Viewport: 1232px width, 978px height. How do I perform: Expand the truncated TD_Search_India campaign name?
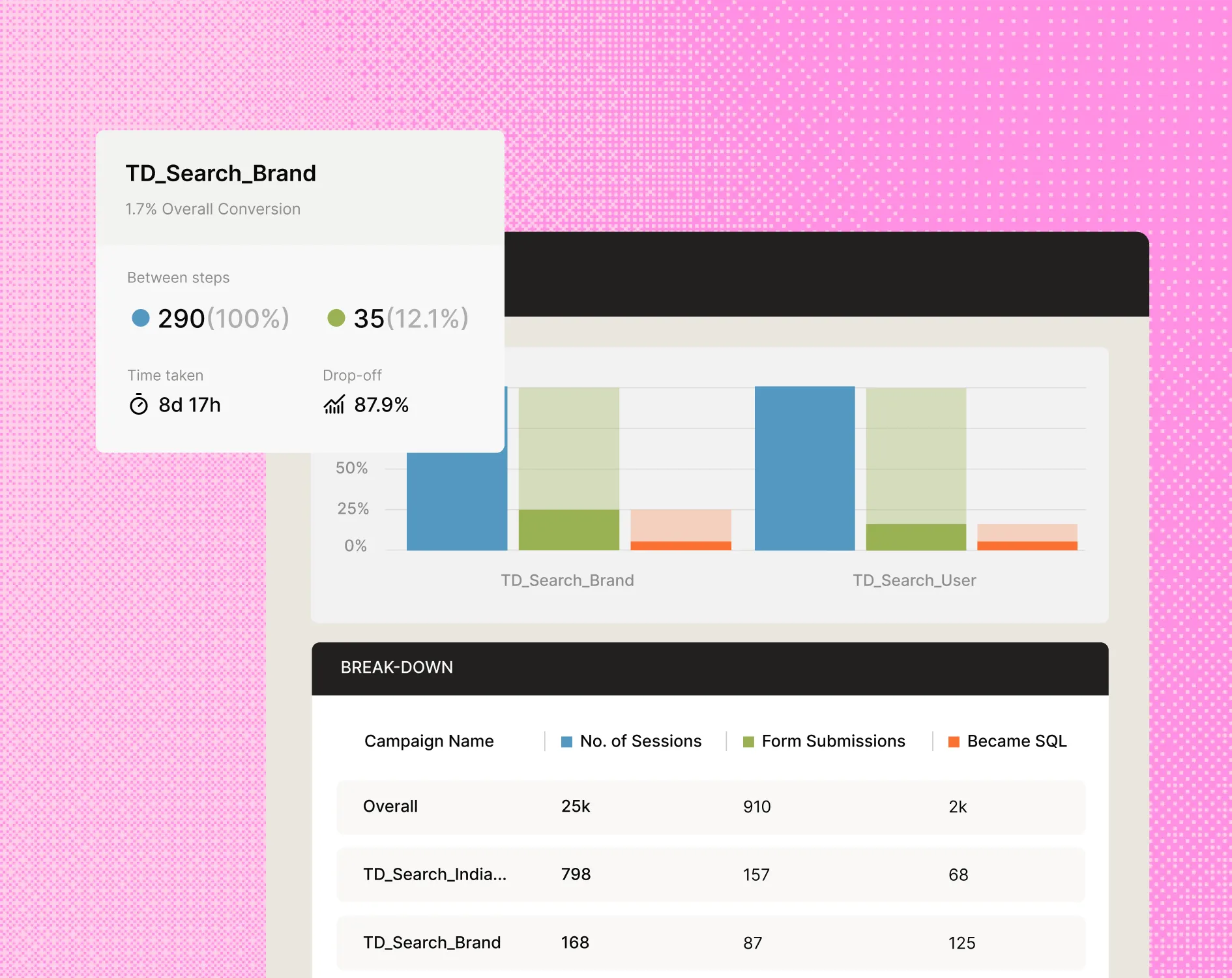click(x=435, y=874)
